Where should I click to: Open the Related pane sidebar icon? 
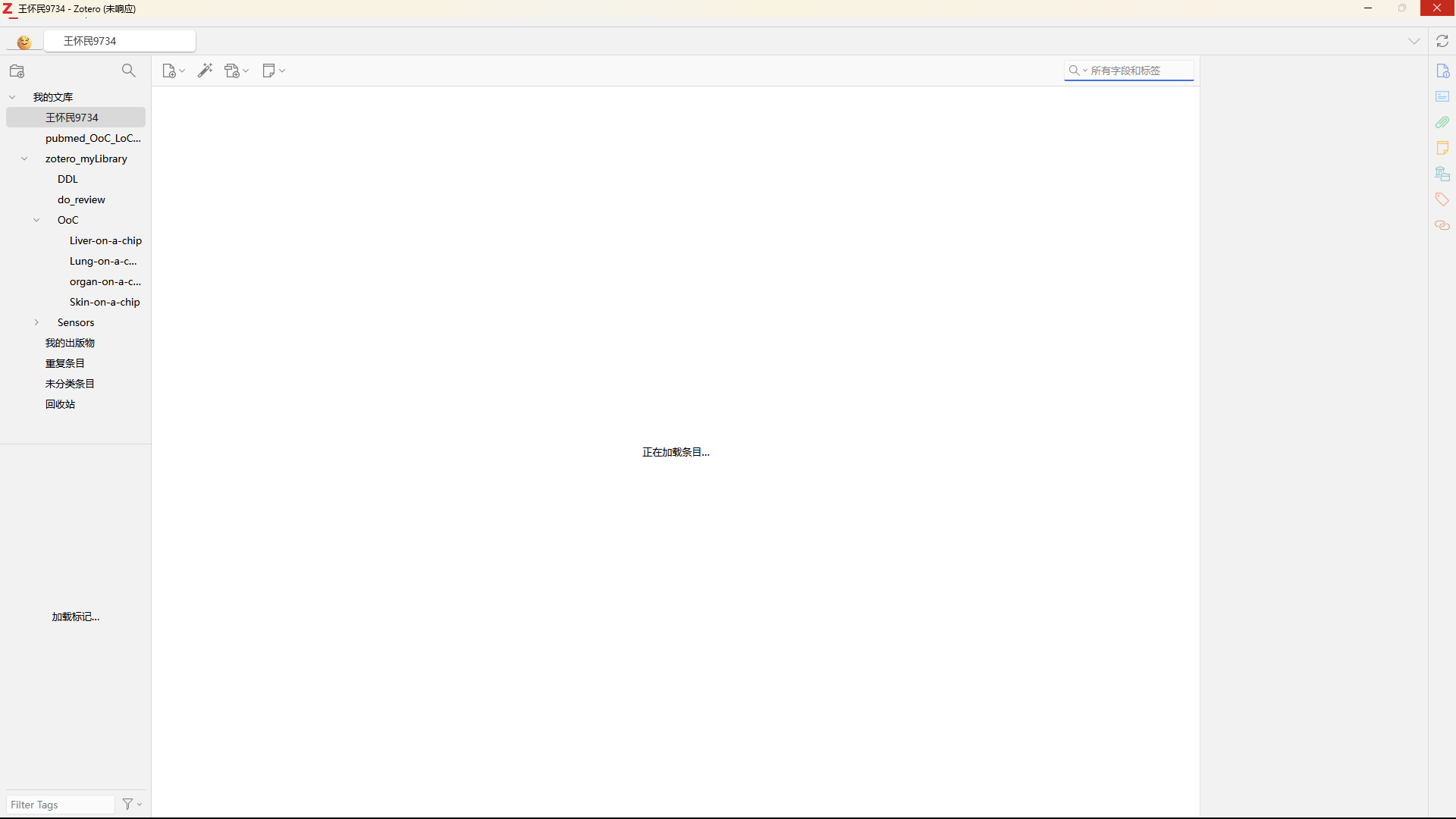[x=1442, y=225]
